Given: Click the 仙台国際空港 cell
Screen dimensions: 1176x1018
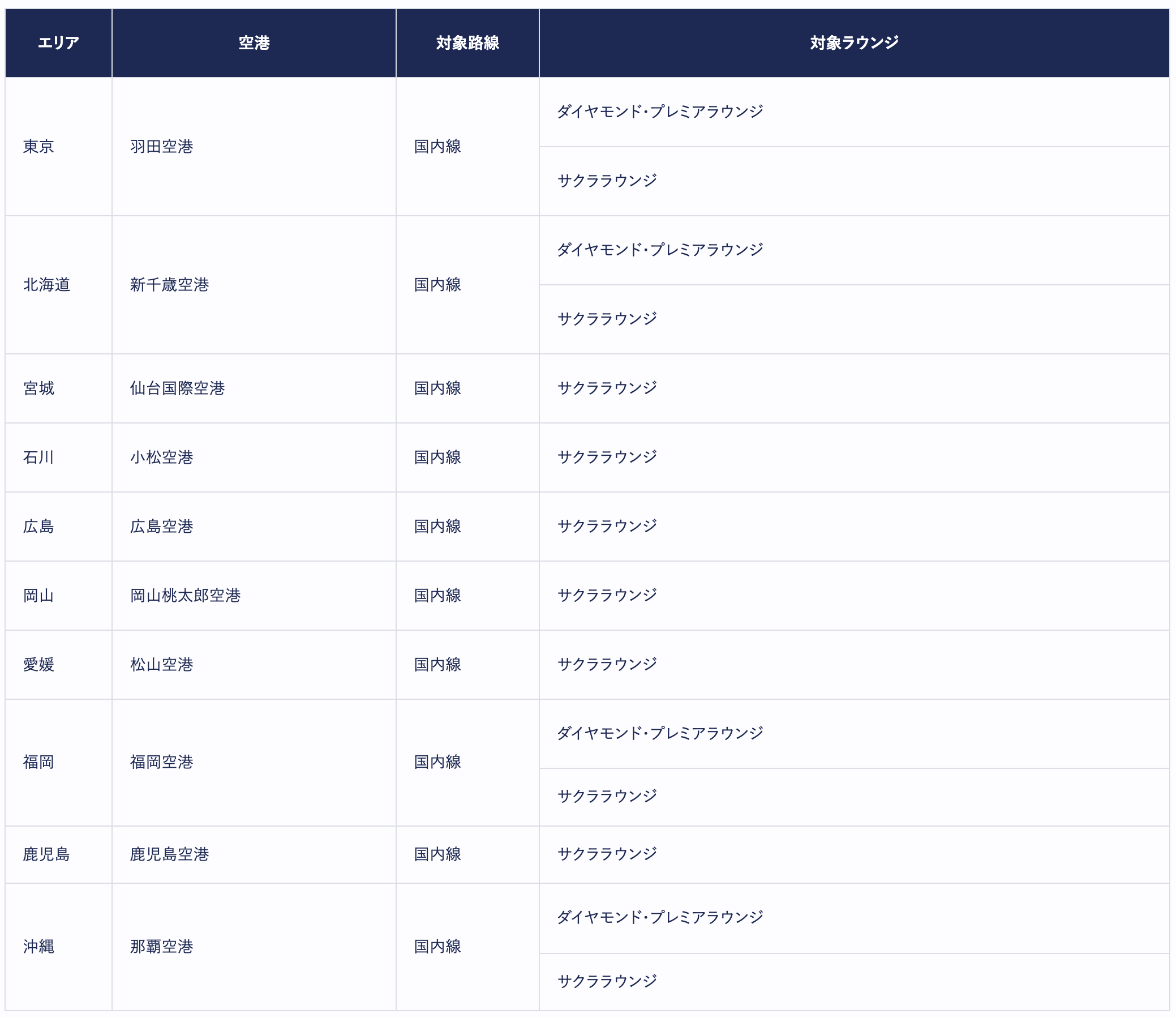Looking at the screenshot, I should pyautogui.click(x=177, y=388).
